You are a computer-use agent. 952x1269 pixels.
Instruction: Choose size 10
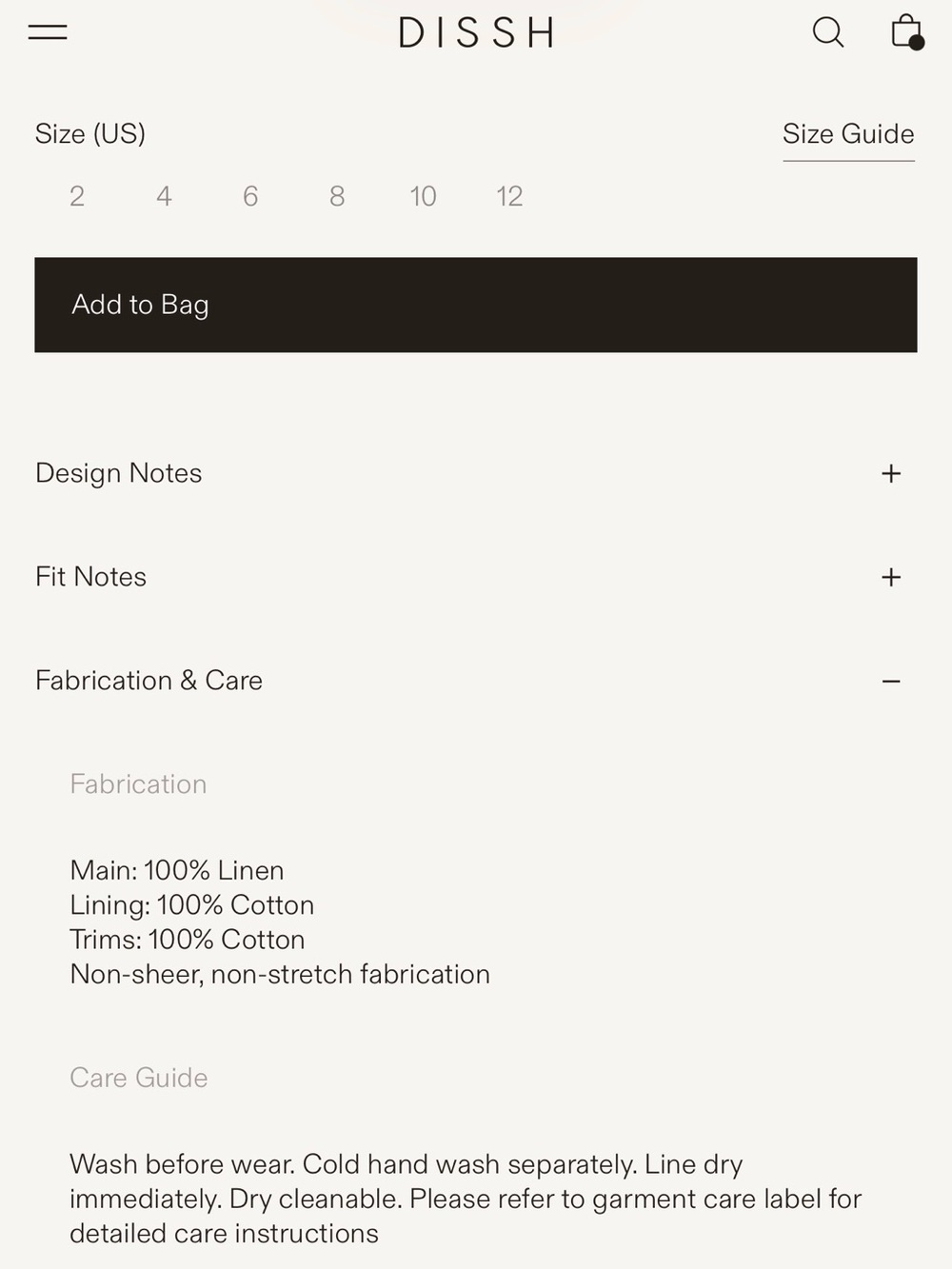[423, 196]
